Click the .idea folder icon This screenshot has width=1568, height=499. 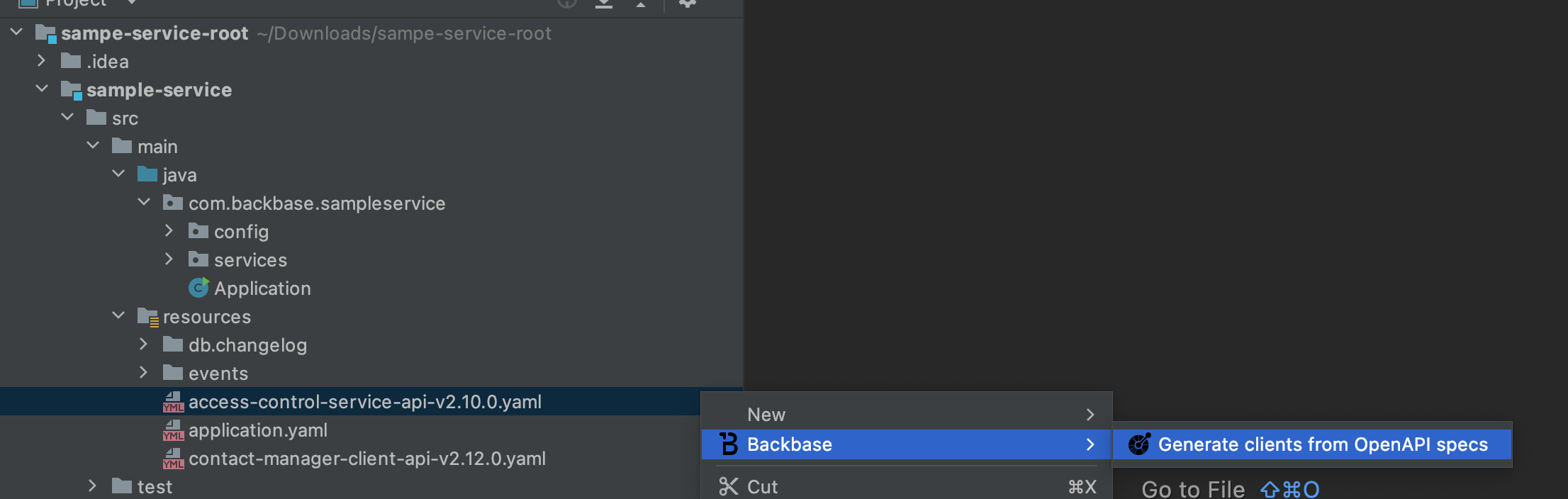click(71, 61)
